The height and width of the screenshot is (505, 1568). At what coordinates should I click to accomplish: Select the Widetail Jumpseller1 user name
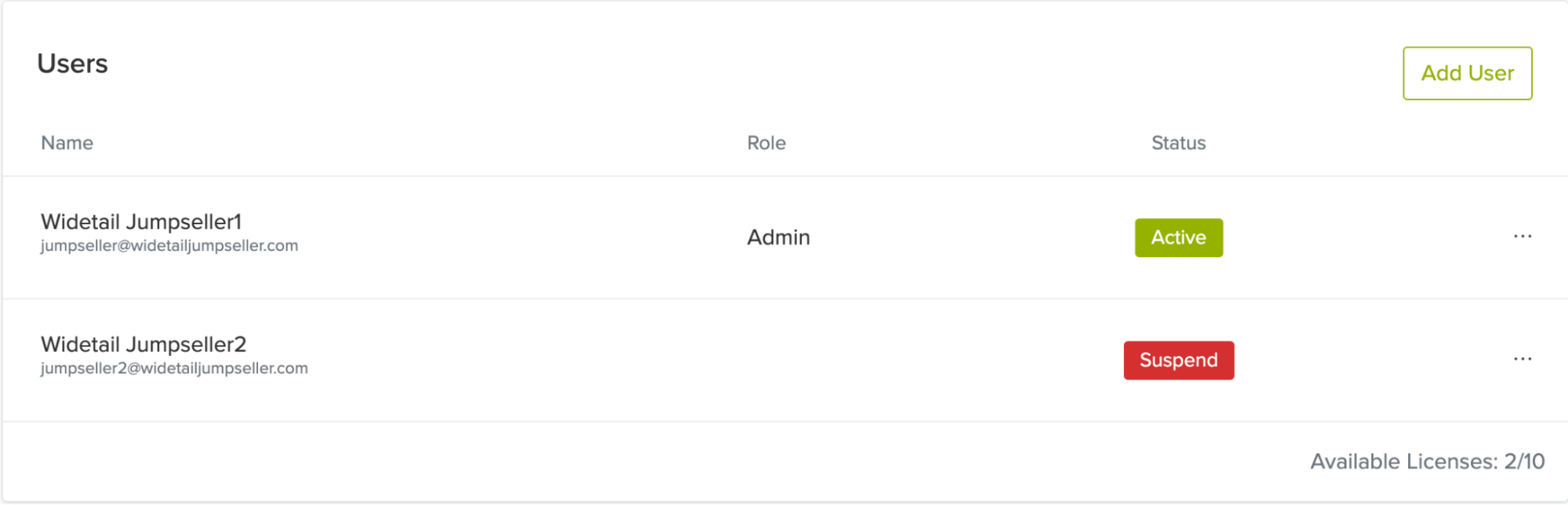pos(141,222)
